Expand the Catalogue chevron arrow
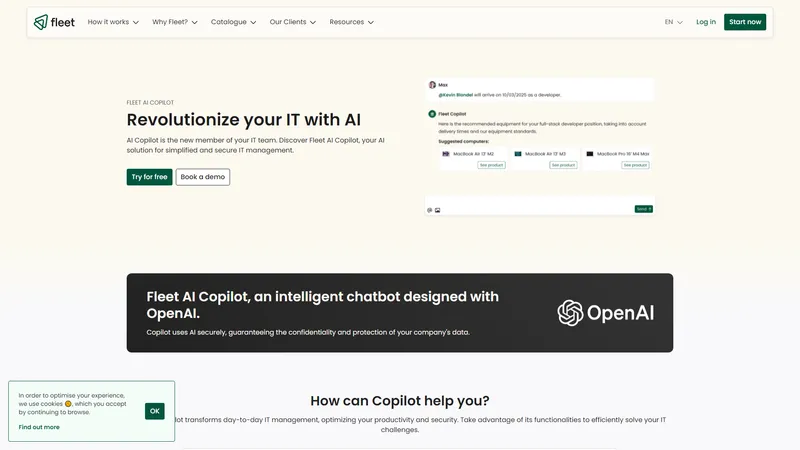800x450 pixels. 253,22
